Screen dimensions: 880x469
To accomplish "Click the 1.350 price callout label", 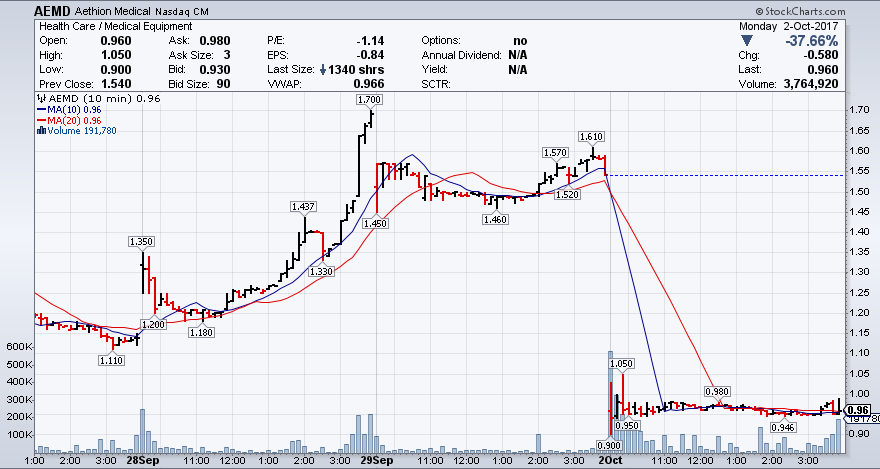I will click(141, 241).
